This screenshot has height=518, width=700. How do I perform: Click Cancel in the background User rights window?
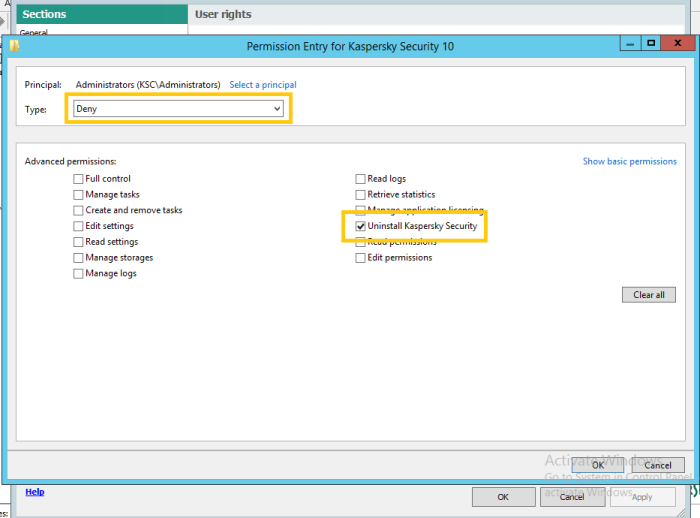tap(572, 497)
